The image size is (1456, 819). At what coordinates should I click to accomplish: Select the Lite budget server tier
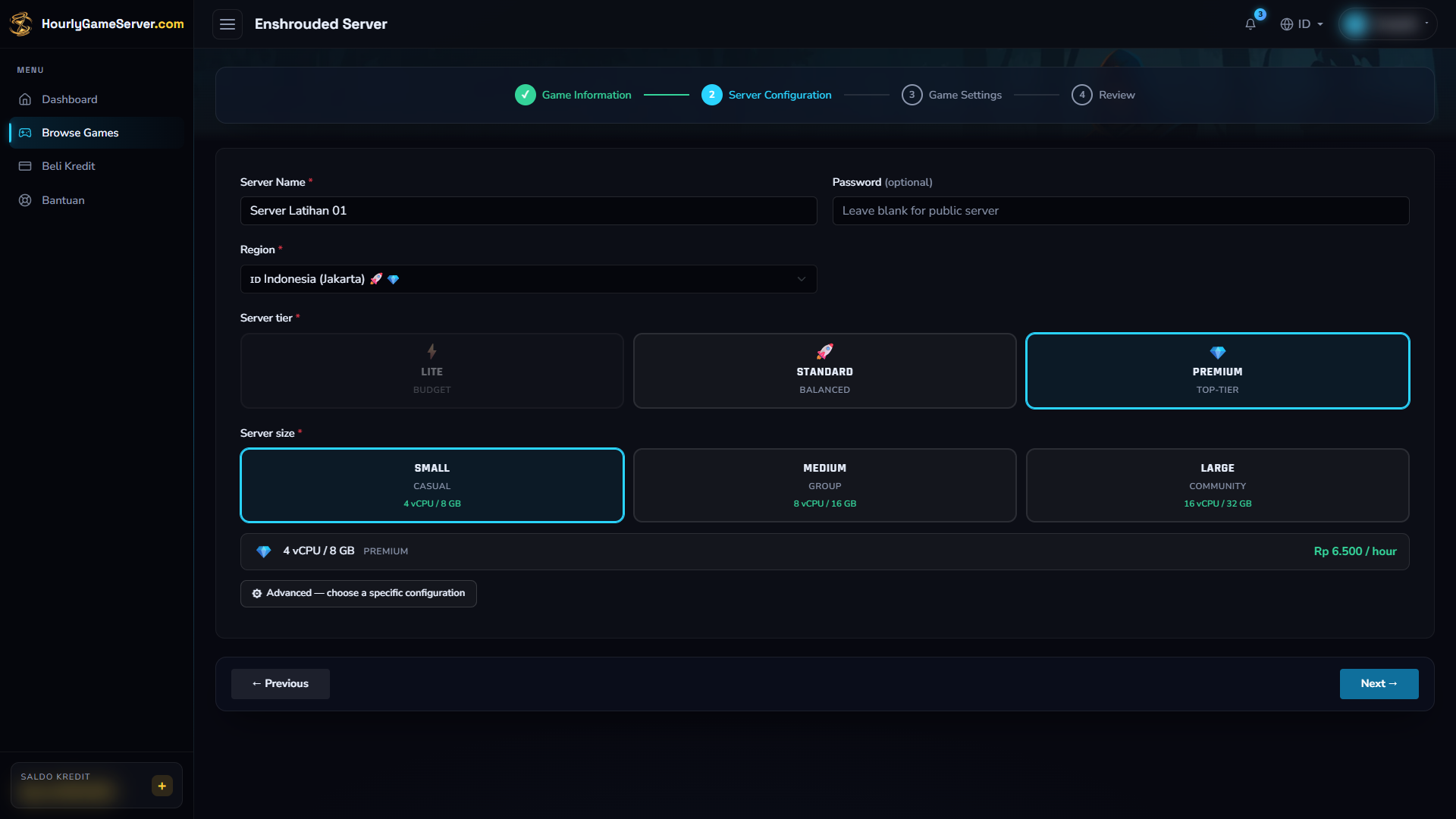point(432,371)
